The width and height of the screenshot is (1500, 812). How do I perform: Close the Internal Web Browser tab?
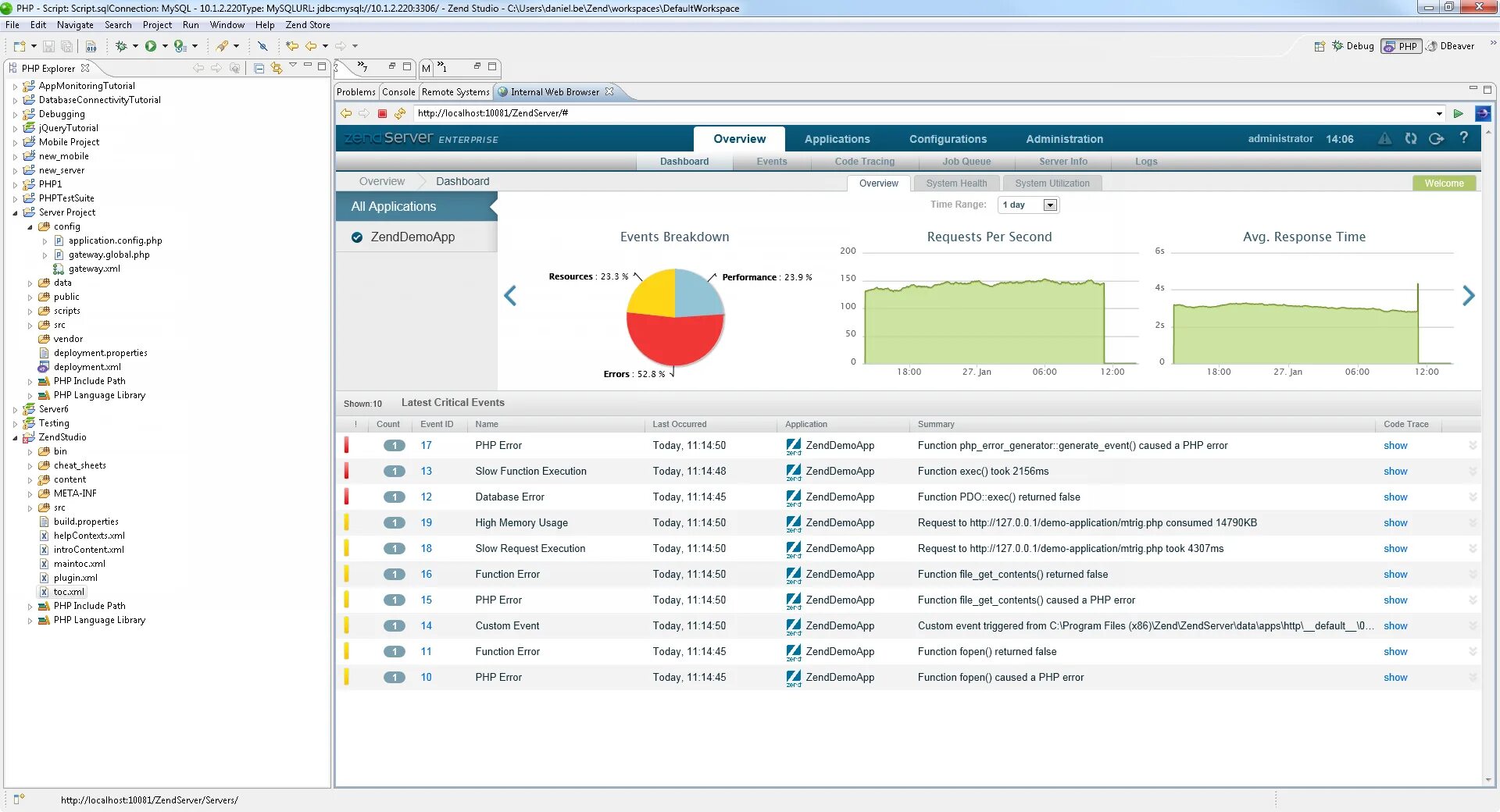coord(609,92)
